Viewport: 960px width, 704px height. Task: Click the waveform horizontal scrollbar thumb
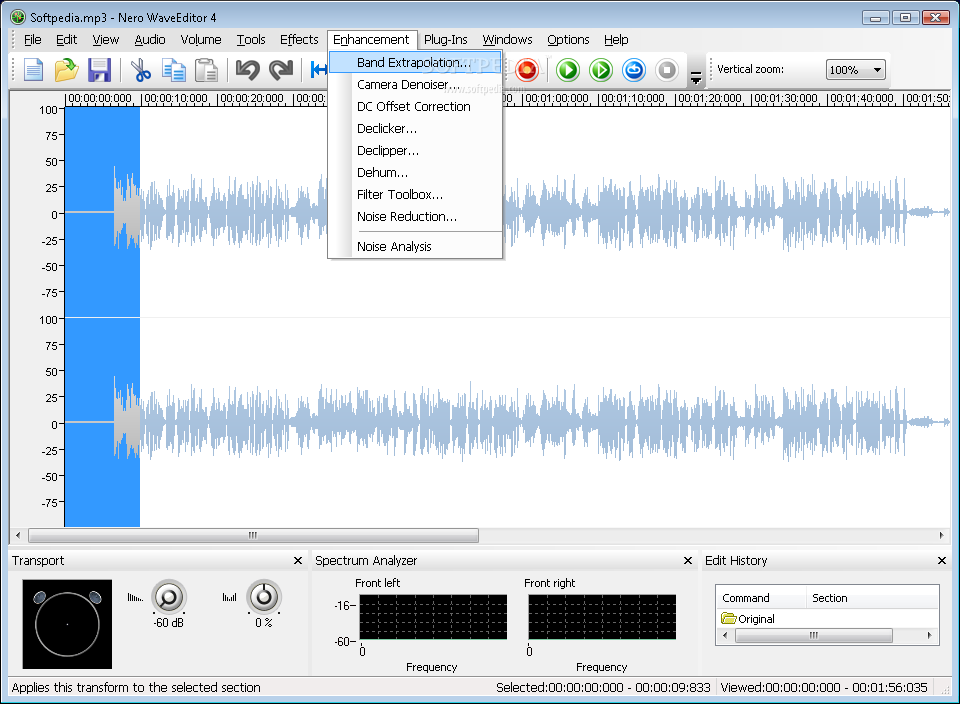point(253,536)
